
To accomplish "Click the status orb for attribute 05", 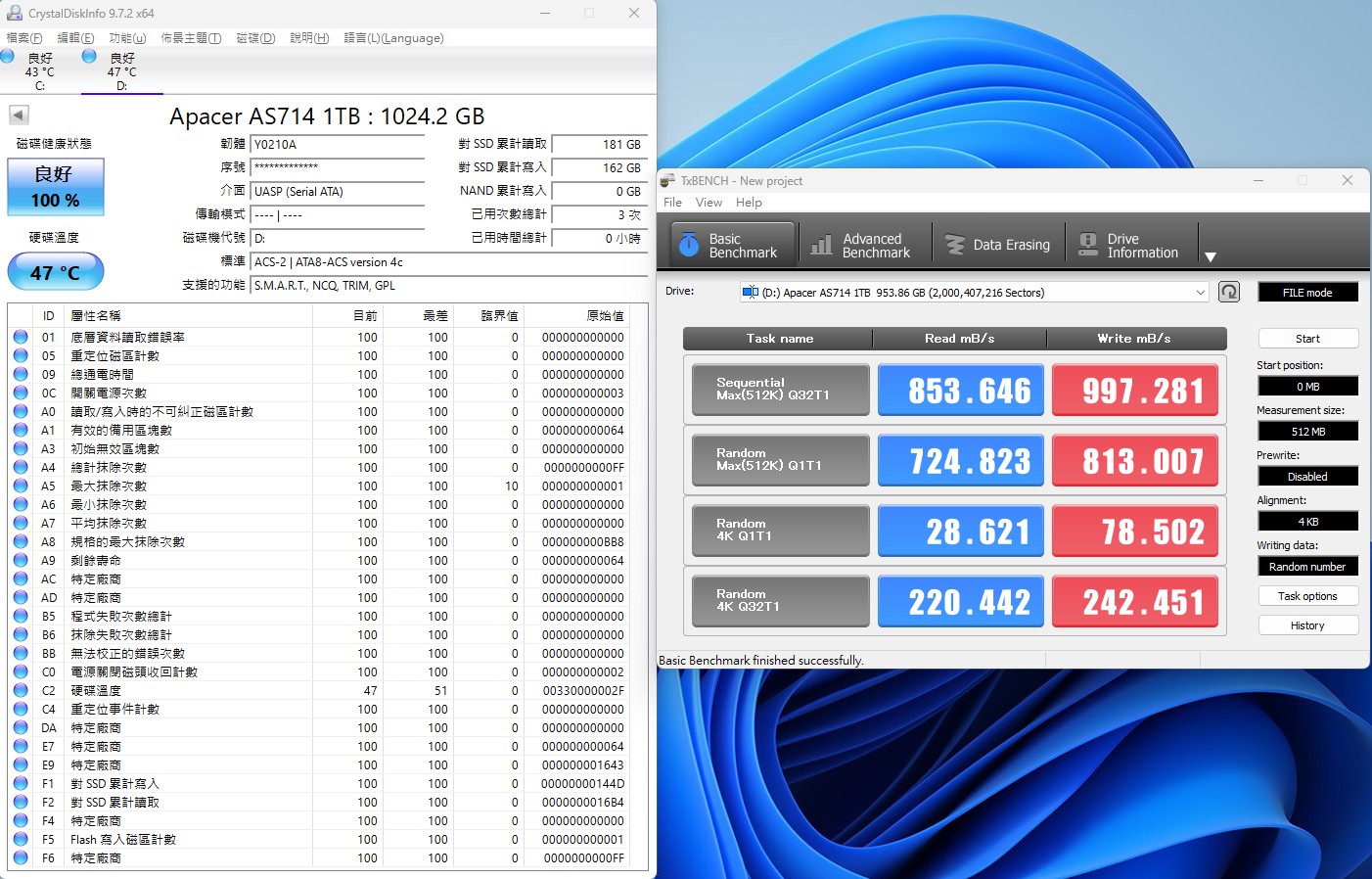I will pyautogui.click(x=21, y=355).
